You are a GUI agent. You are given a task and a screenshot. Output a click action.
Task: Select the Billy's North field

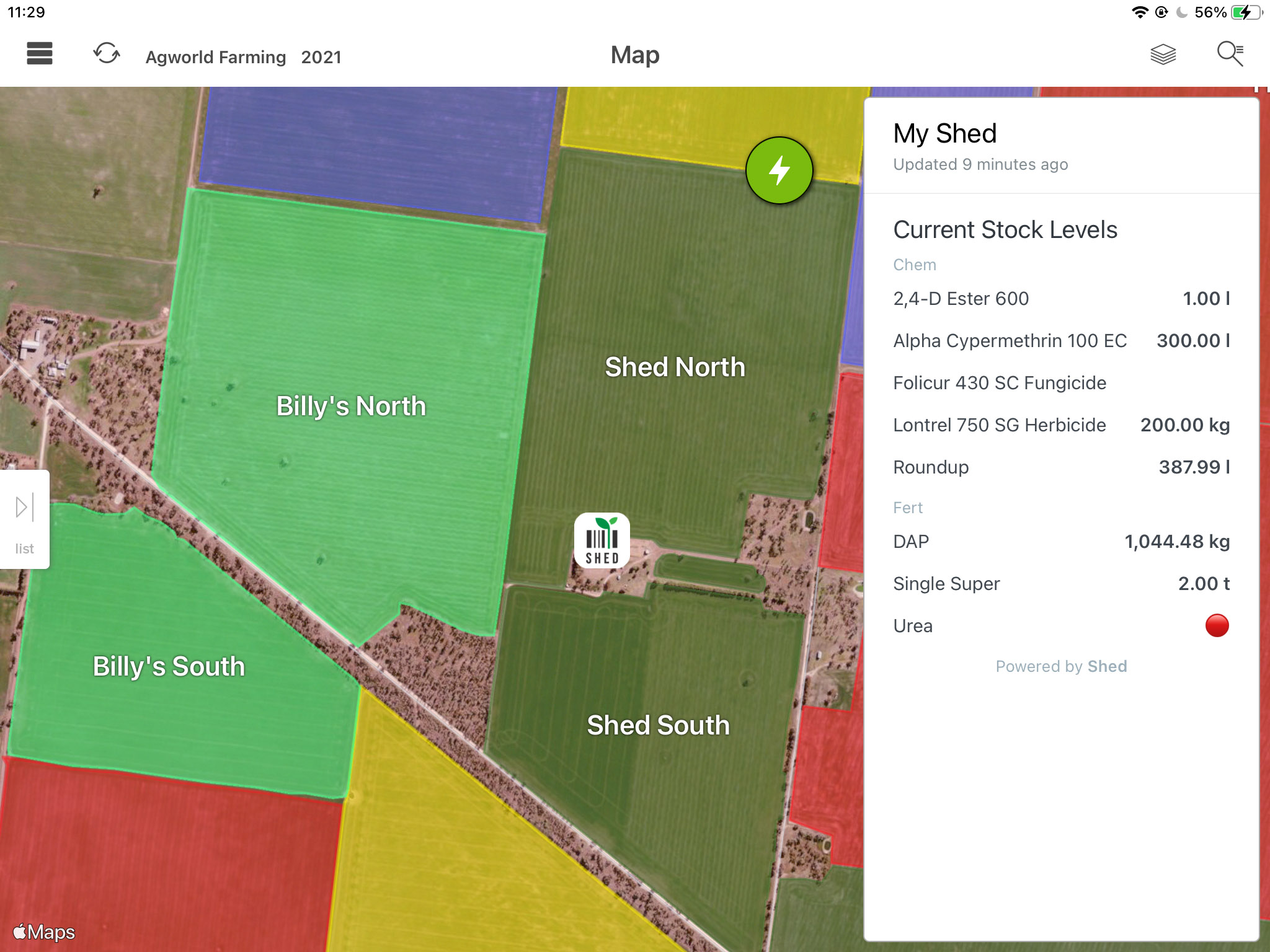(351, 407)
